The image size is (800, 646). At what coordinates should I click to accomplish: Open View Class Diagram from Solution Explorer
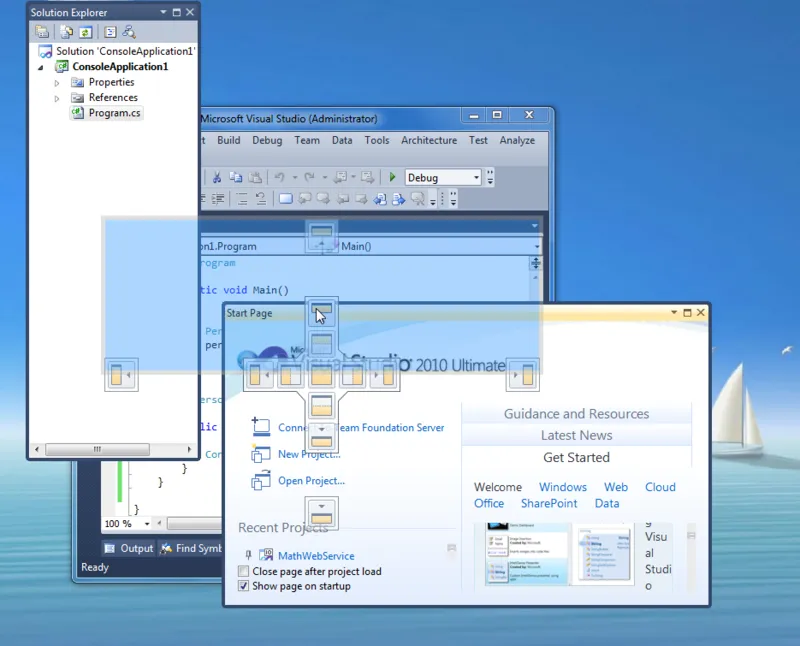(129, 32)
